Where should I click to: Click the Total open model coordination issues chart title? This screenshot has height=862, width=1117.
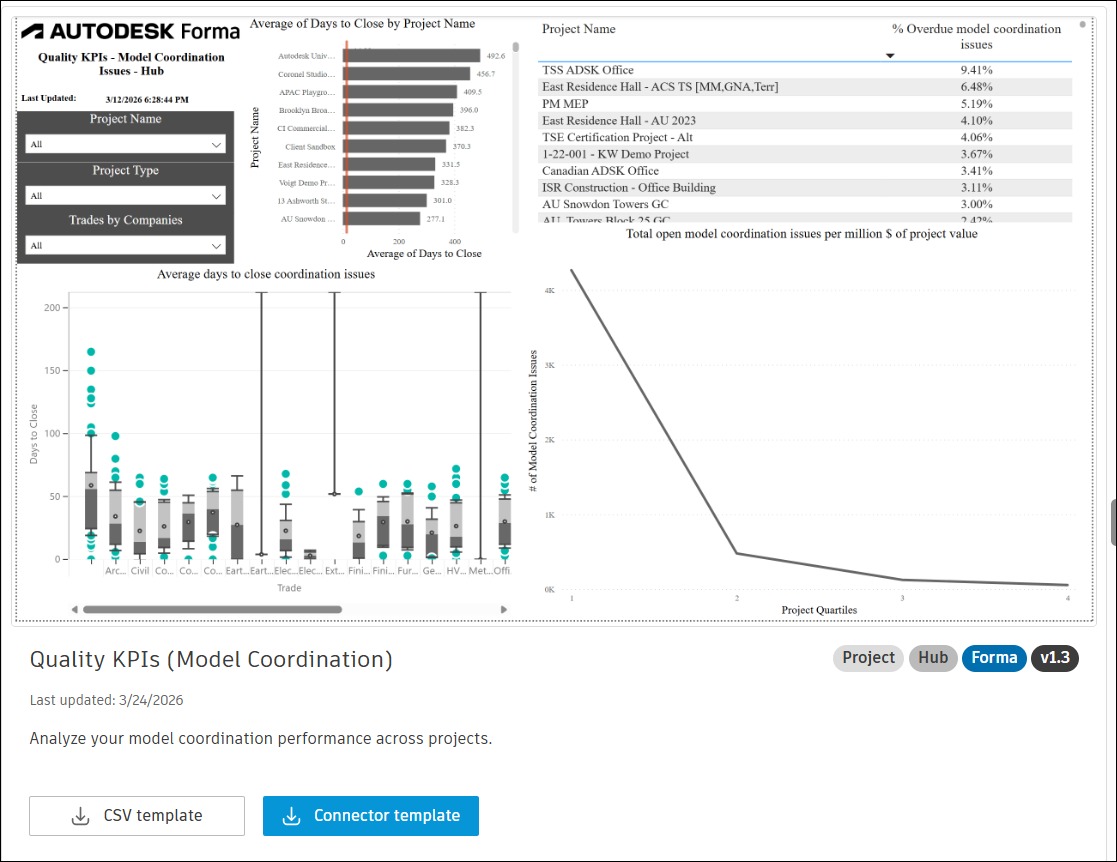[x=801, y=234]
